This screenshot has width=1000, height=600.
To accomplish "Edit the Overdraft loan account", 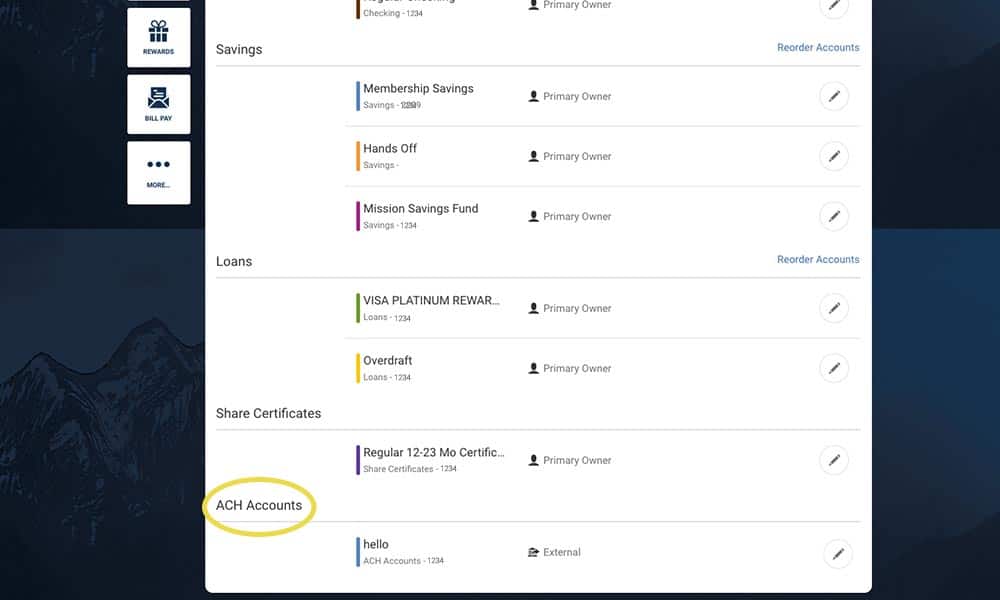I will click(x=834, y=368).
